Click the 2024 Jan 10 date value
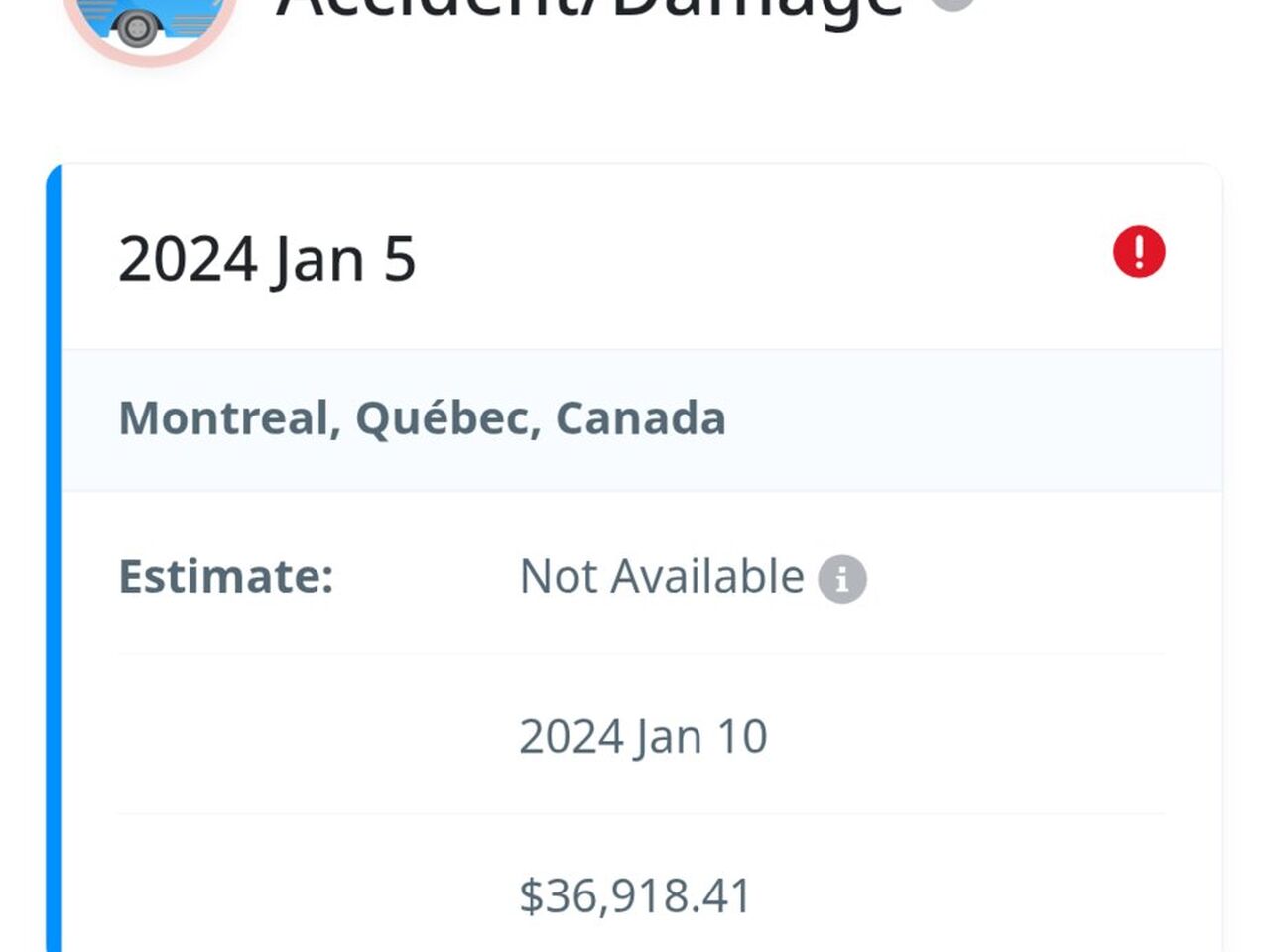 click(643, 737)
